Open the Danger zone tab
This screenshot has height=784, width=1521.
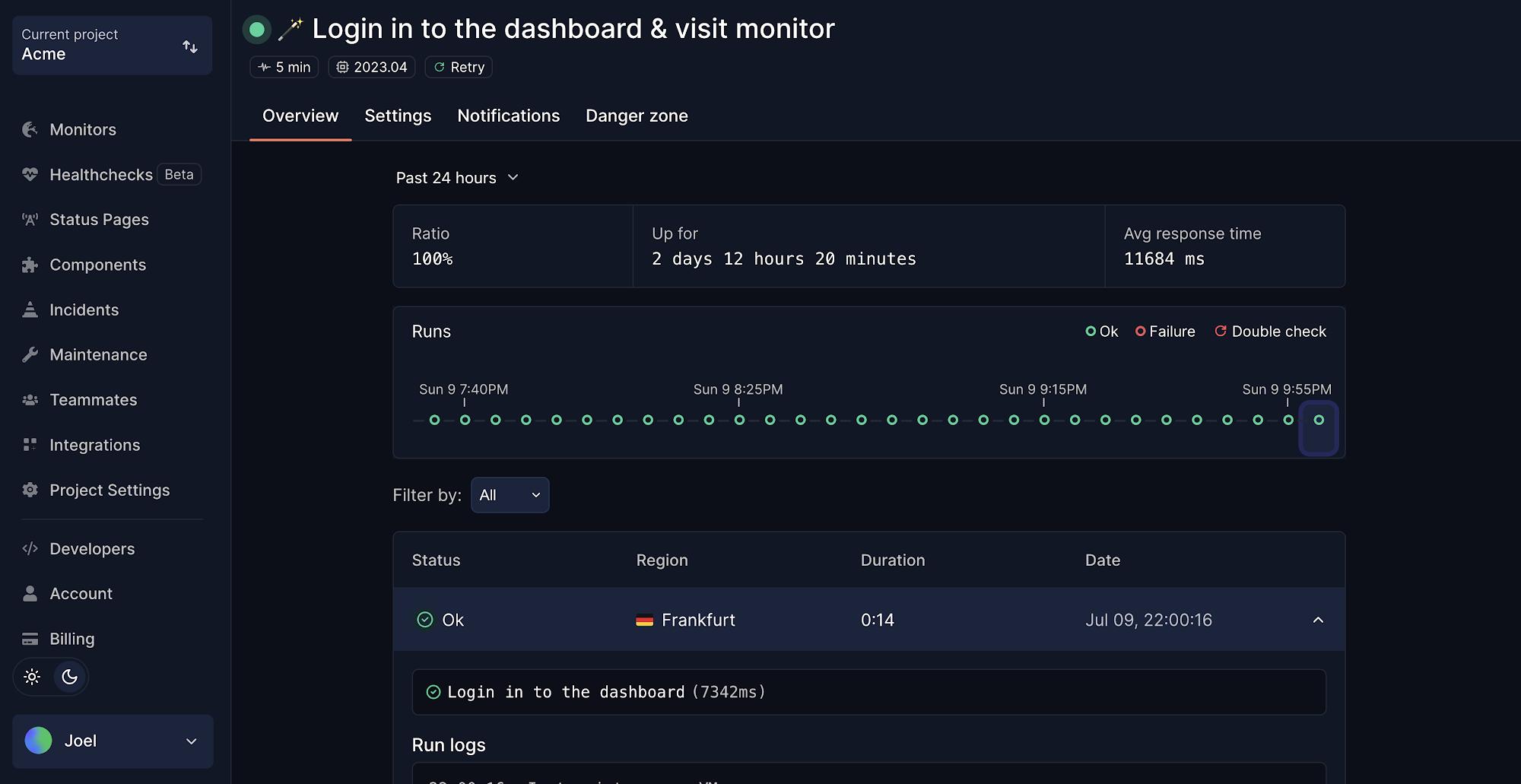click(637, 116)
